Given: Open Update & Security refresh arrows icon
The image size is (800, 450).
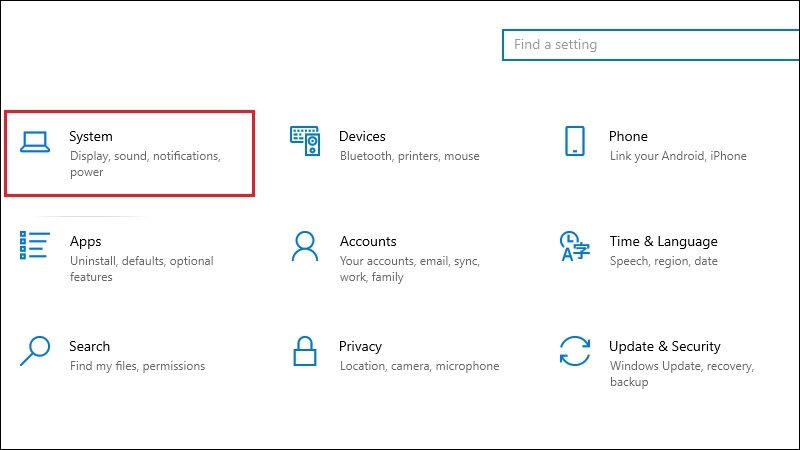Looking at the screenshot, I should coord(575,351).
